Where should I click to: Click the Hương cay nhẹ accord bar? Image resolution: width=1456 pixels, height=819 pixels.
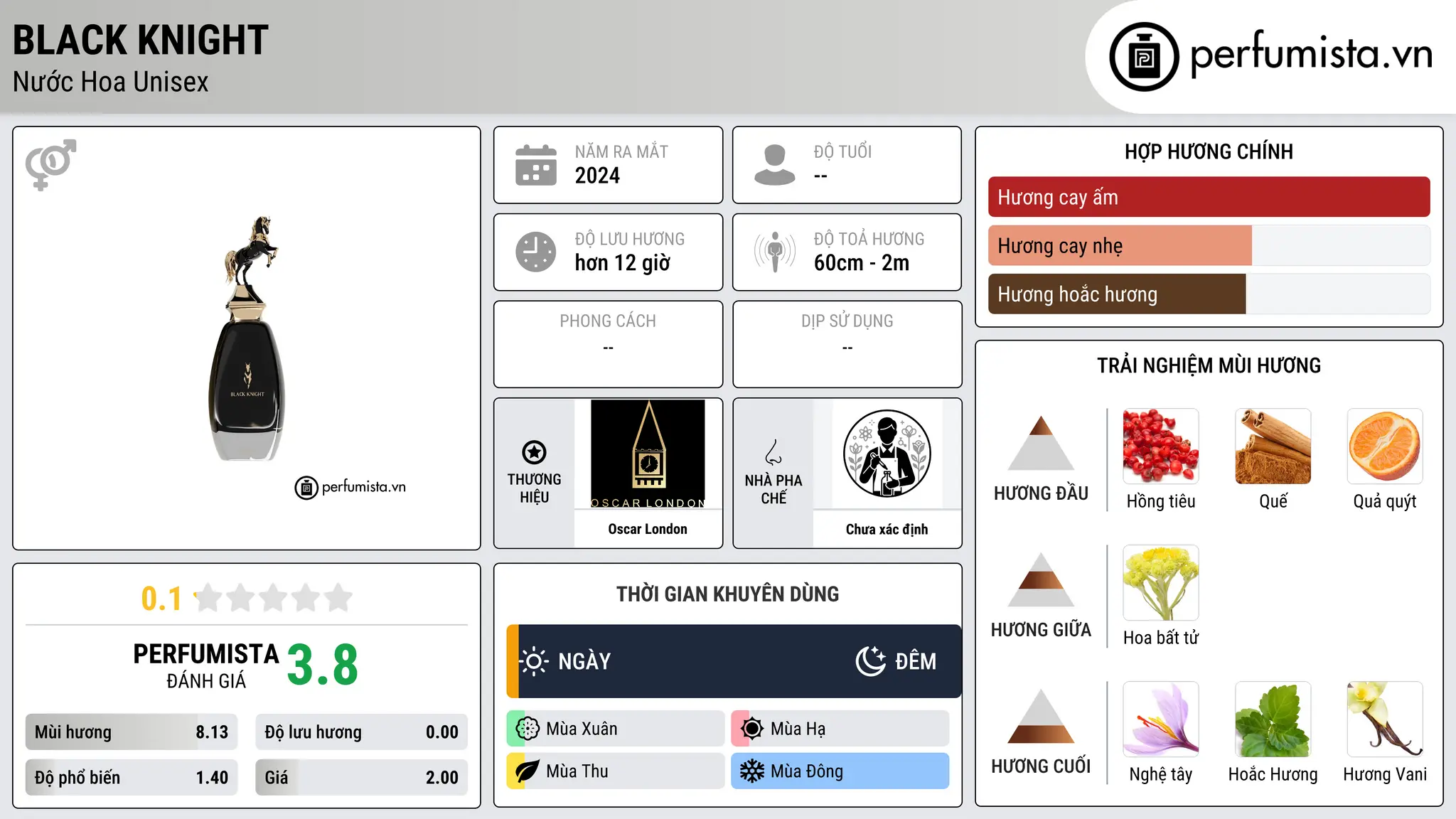click(x=1209, y=245)
